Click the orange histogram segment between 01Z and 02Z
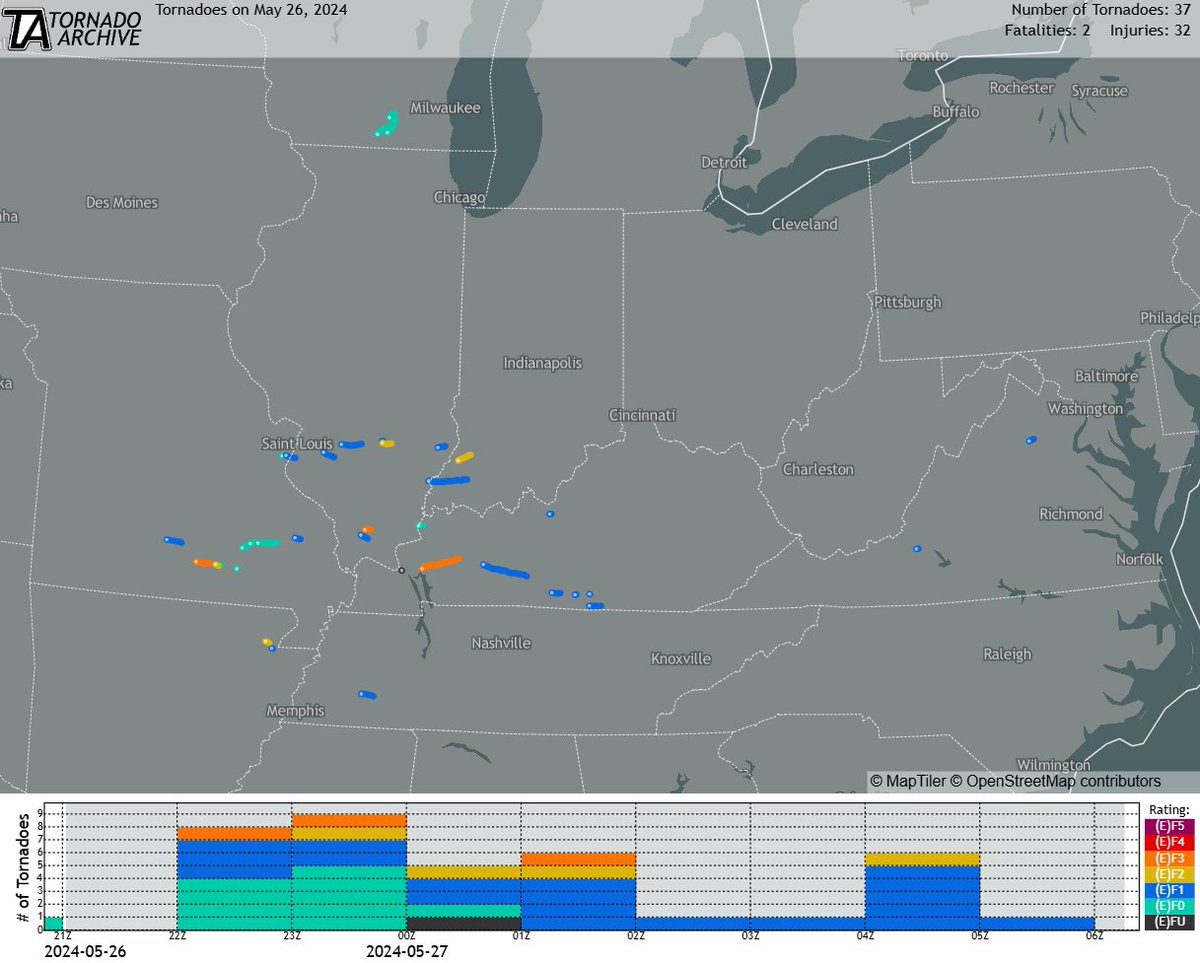This screenshot has height=963, width=1200. tap(579, 859)
